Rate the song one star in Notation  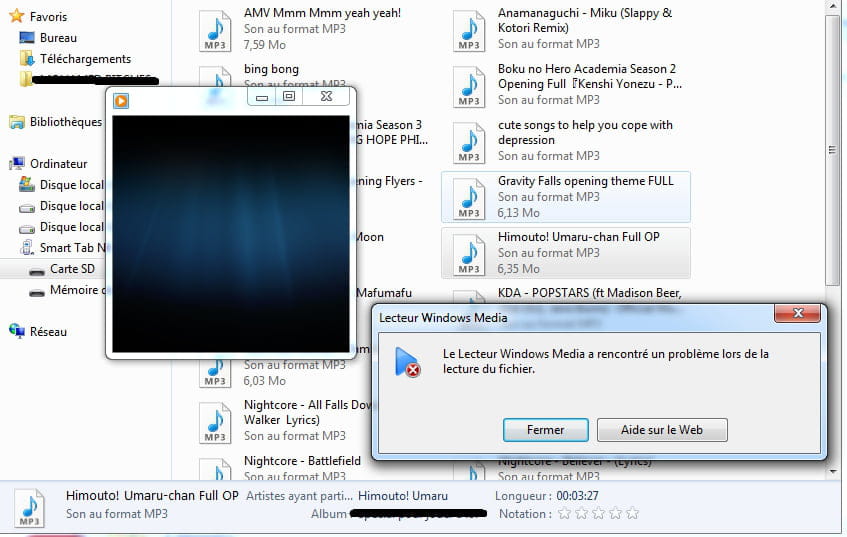pyautogui.click(x=564, y=513)
